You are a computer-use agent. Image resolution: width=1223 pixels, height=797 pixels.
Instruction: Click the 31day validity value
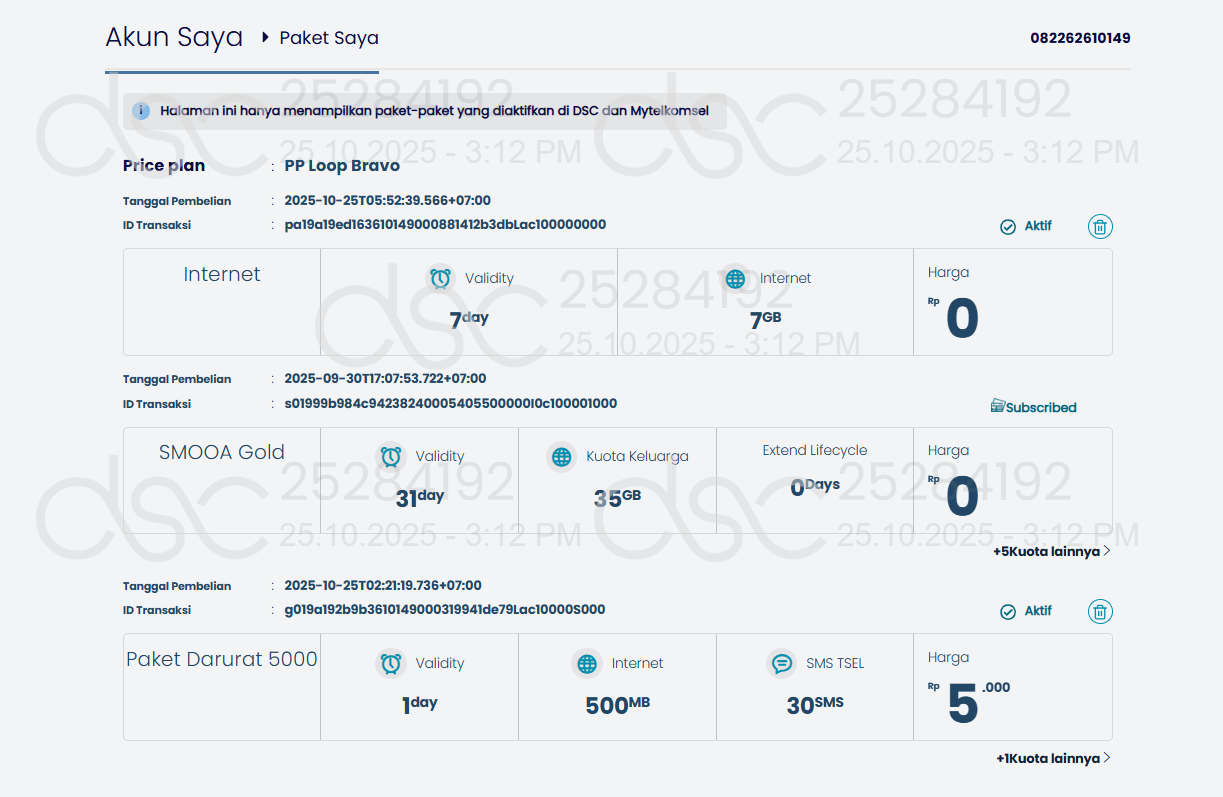pyautogui.click(x=419, y=498)
